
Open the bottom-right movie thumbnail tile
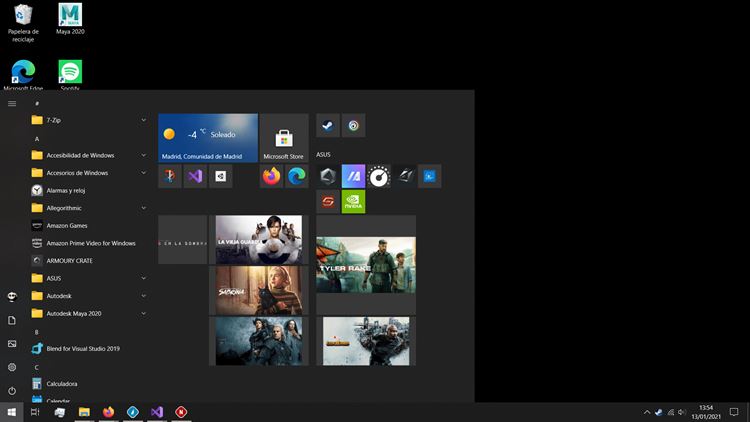[x=366, y=341]
